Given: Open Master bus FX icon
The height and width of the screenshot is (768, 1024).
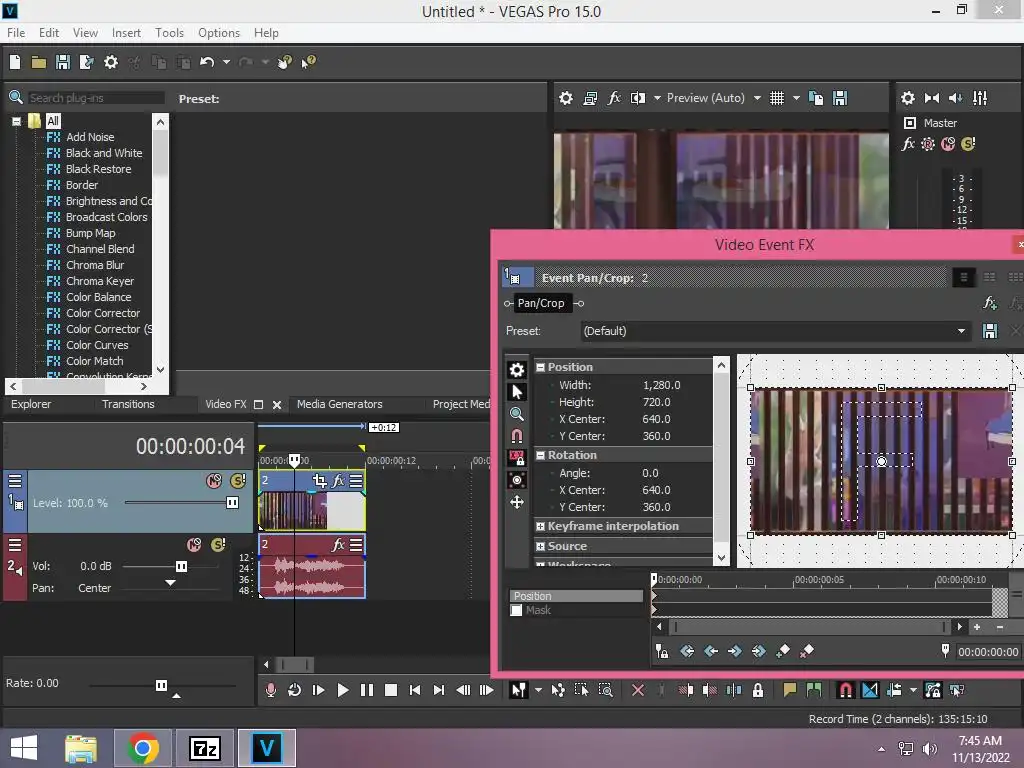Looking at the screenshot, I should point(908,144).
